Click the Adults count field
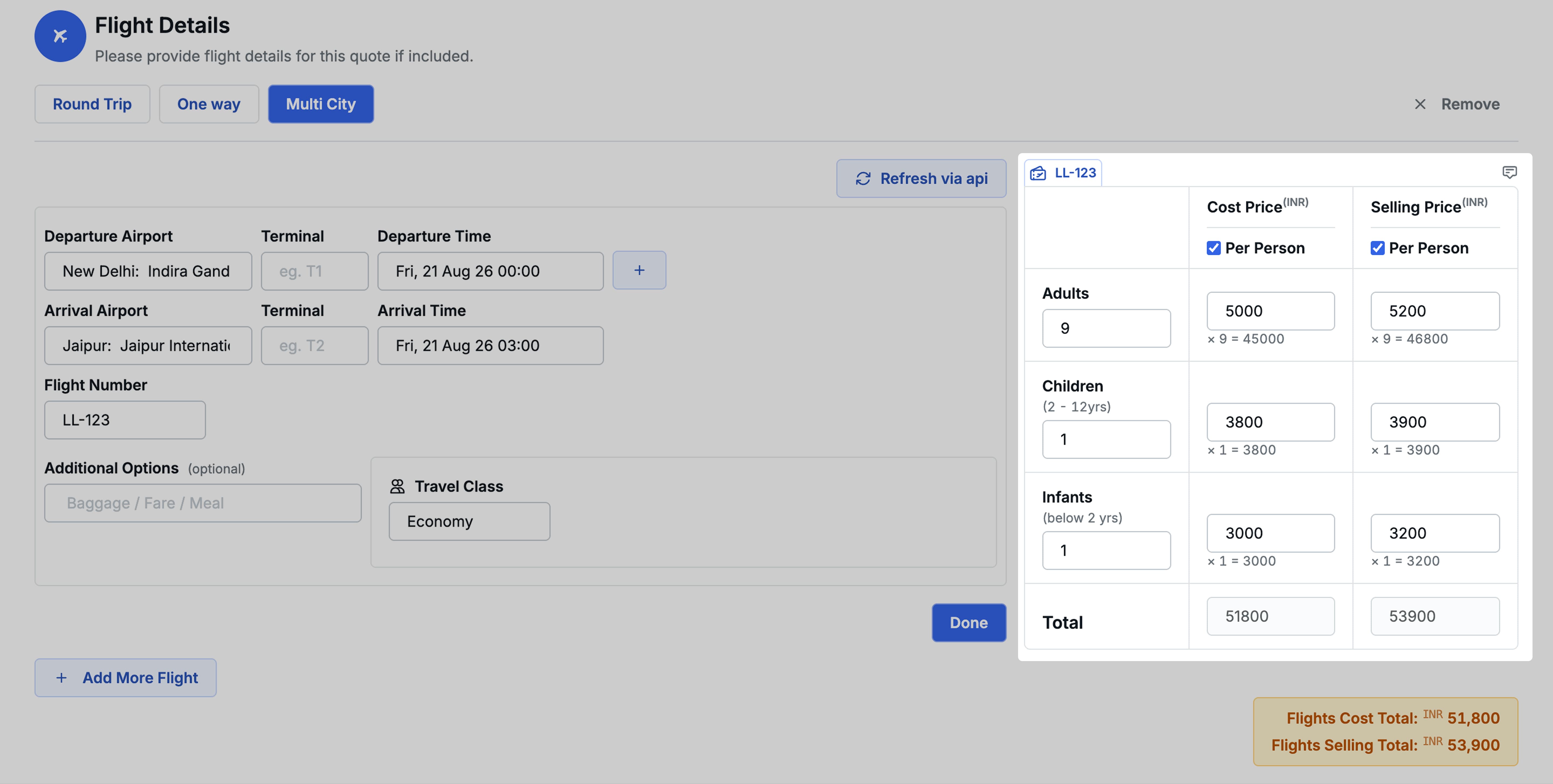Screen dimensions: 1553x784 click(1107, 328)
